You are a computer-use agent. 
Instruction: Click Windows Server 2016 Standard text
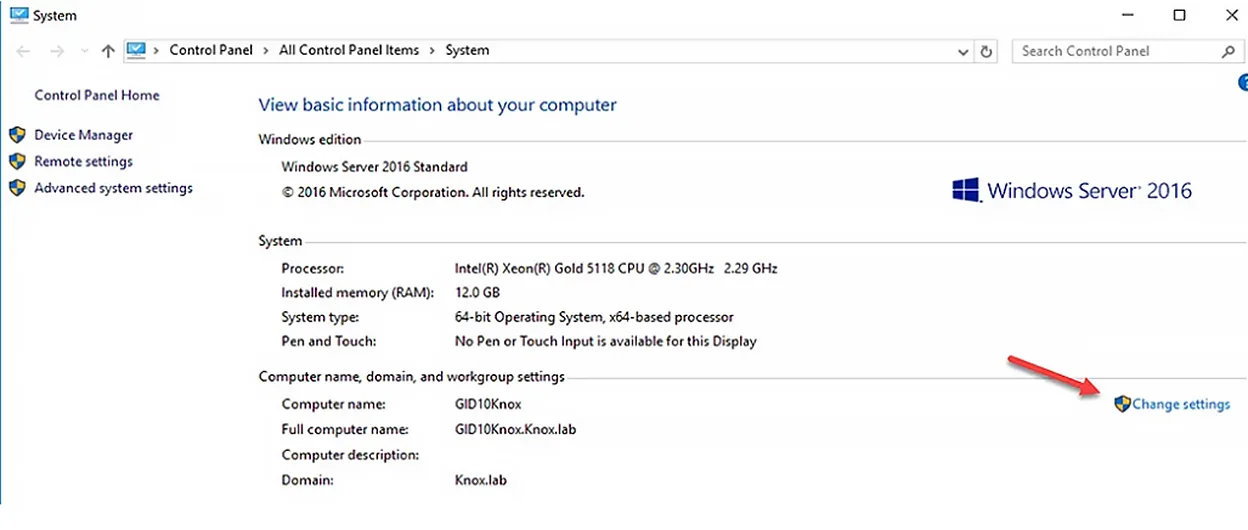(x=374, y=167)
